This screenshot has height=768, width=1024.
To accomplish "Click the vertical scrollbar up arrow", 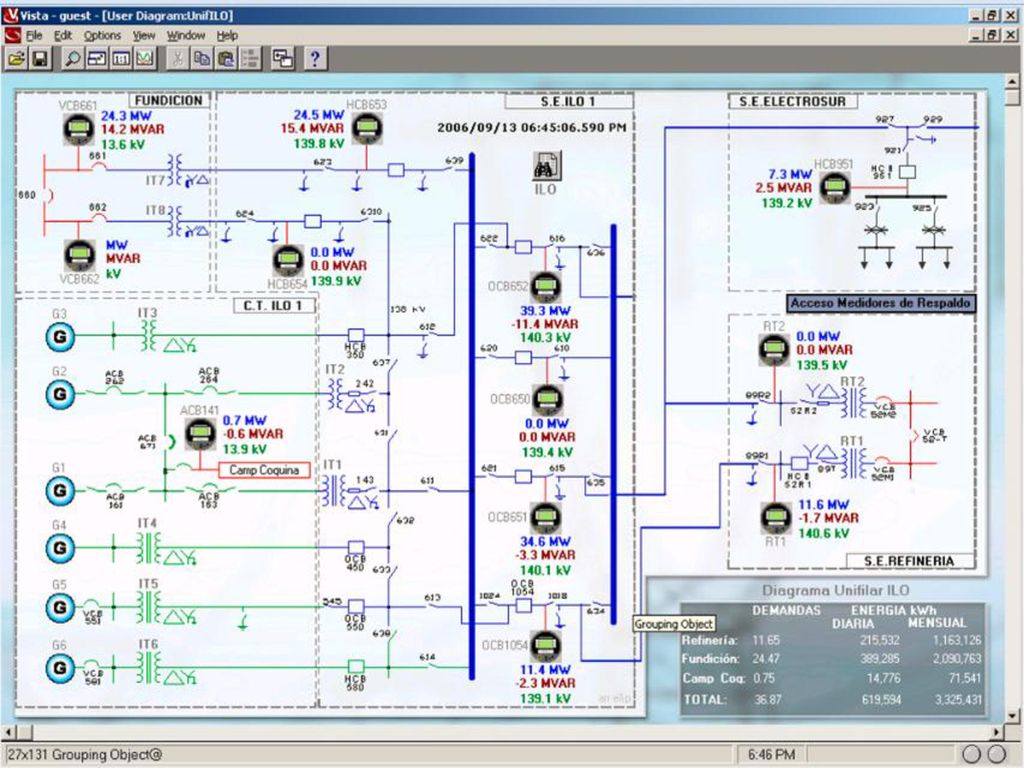I will [1013, 82].
